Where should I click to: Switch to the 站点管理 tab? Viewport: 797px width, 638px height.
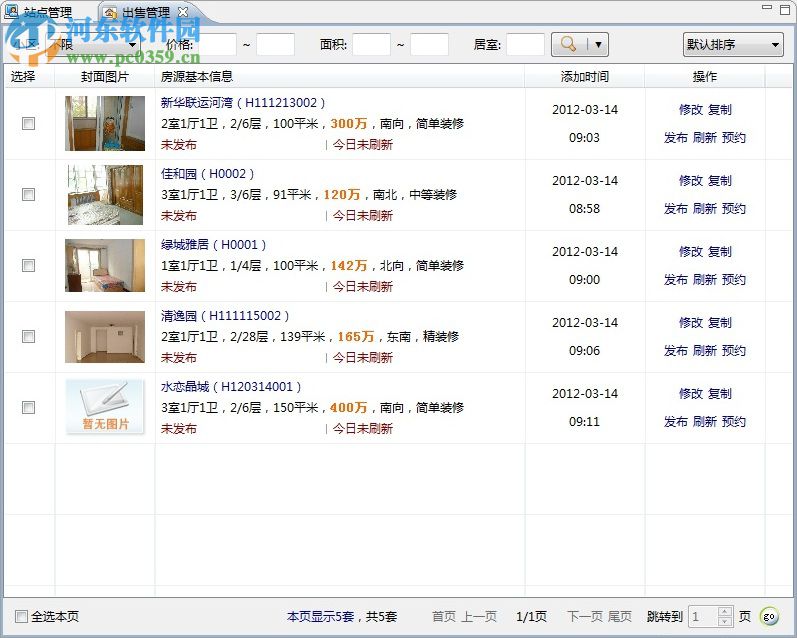39,12
